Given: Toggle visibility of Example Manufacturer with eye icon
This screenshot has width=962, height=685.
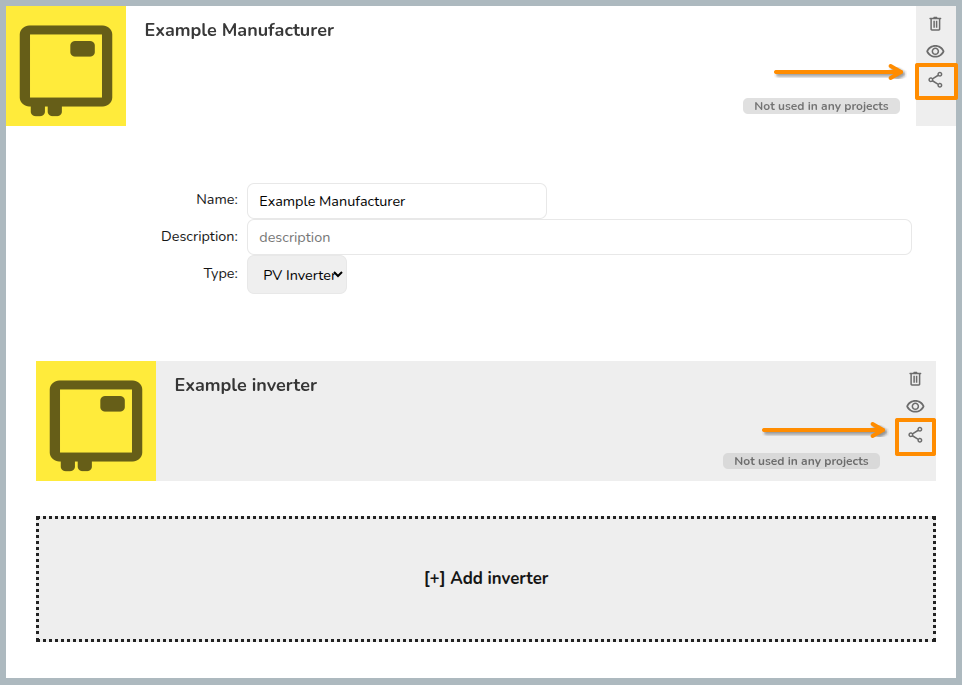Looking at the screenshot, I should 935,52.
